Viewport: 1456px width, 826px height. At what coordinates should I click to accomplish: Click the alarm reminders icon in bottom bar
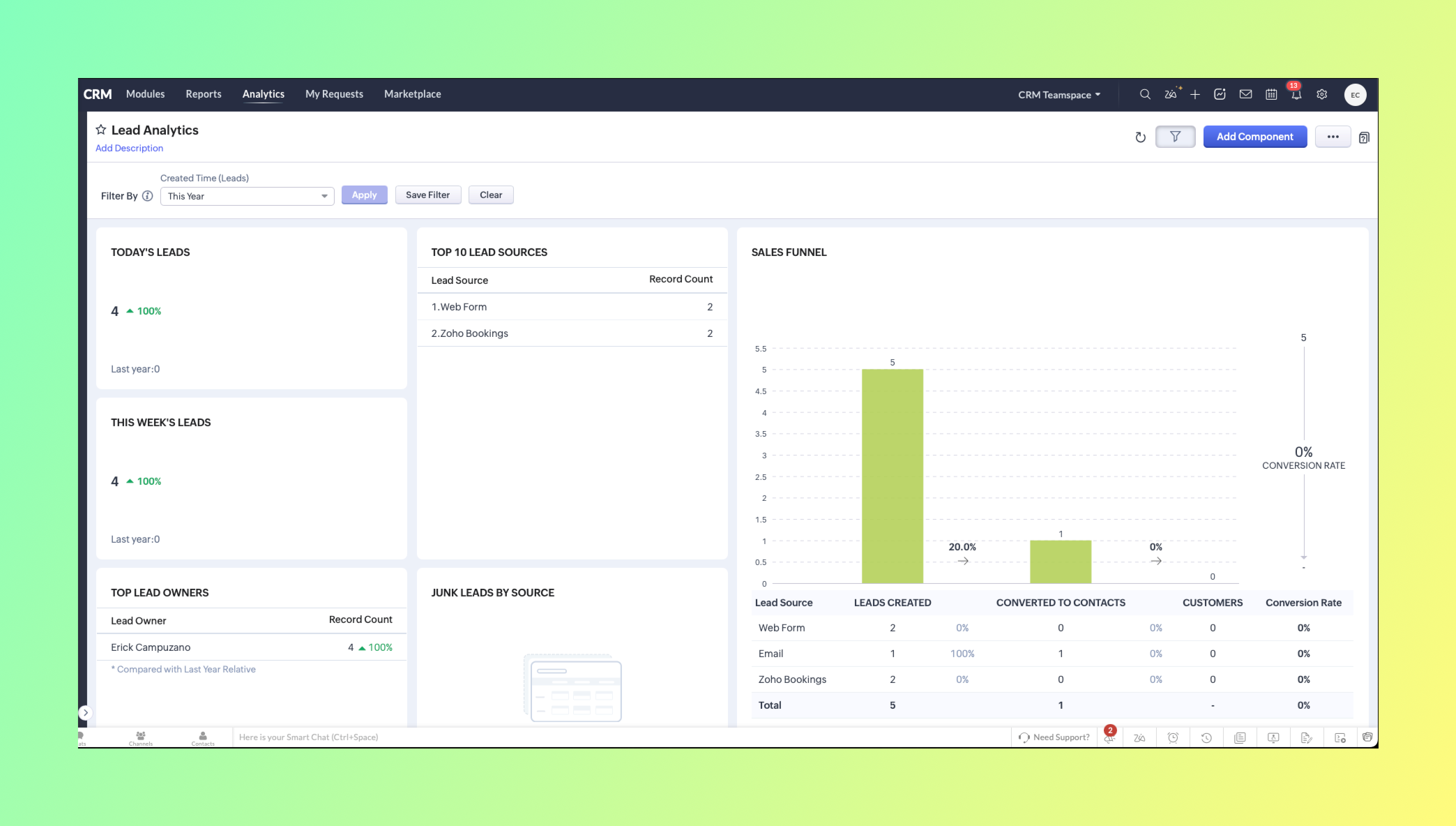click(1173, 737)
